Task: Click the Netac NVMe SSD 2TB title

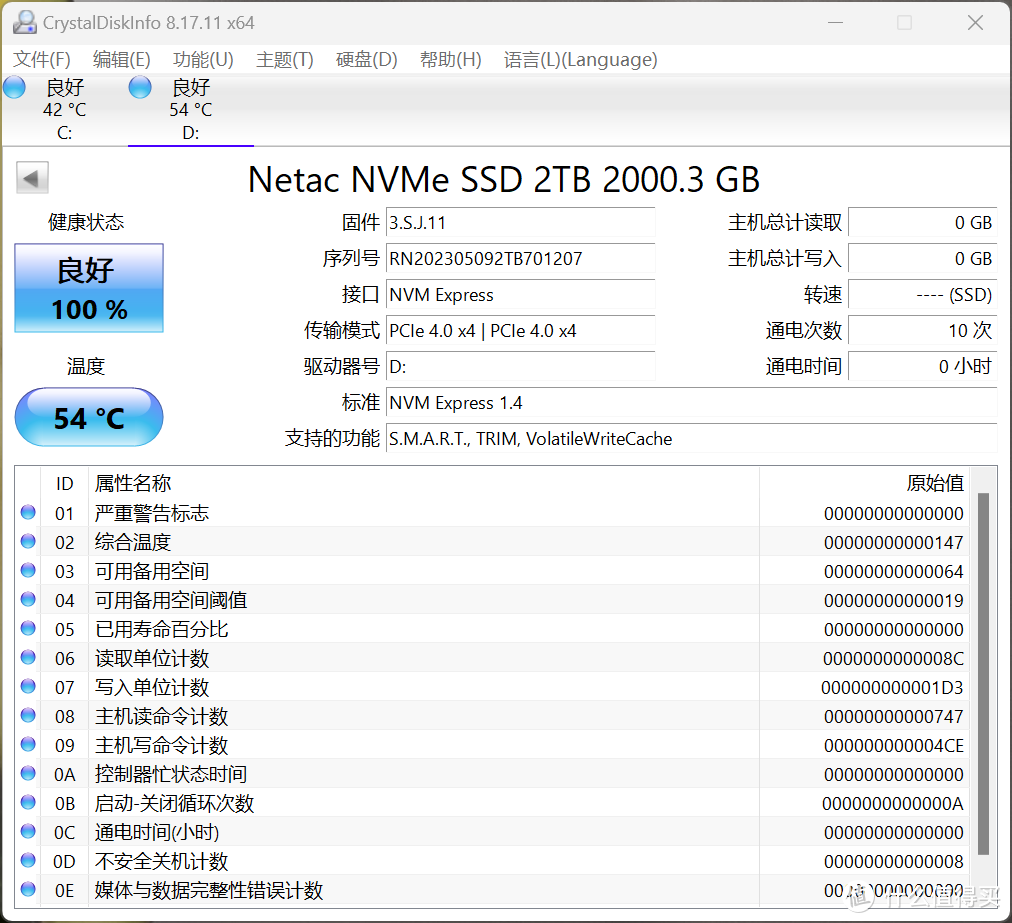Action: [x=503, y=179]
